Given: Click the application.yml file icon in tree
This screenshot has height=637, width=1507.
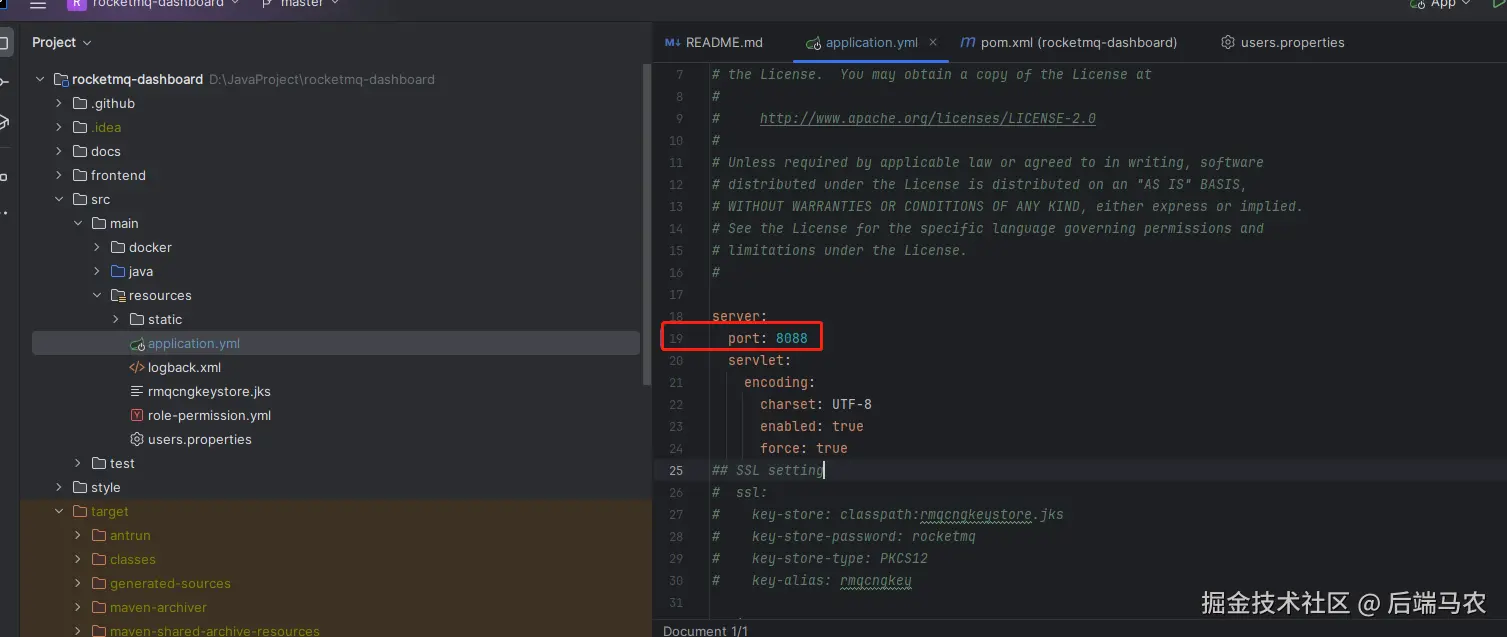Looking at the screenshot, I should 137,344.
